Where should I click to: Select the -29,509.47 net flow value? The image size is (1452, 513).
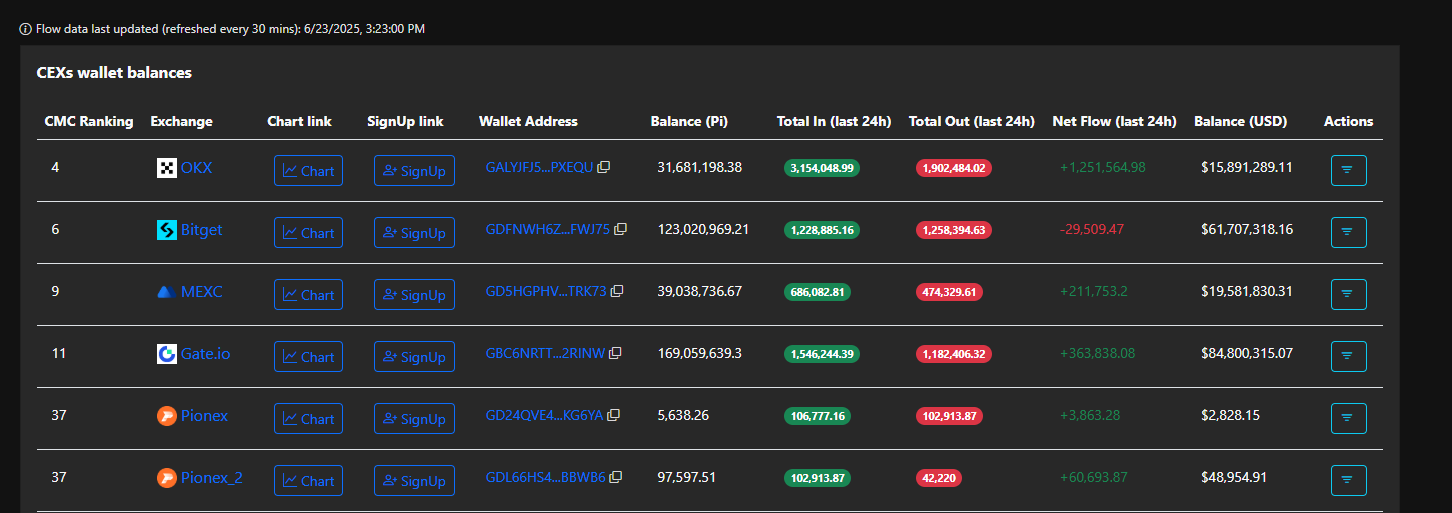1092,229
